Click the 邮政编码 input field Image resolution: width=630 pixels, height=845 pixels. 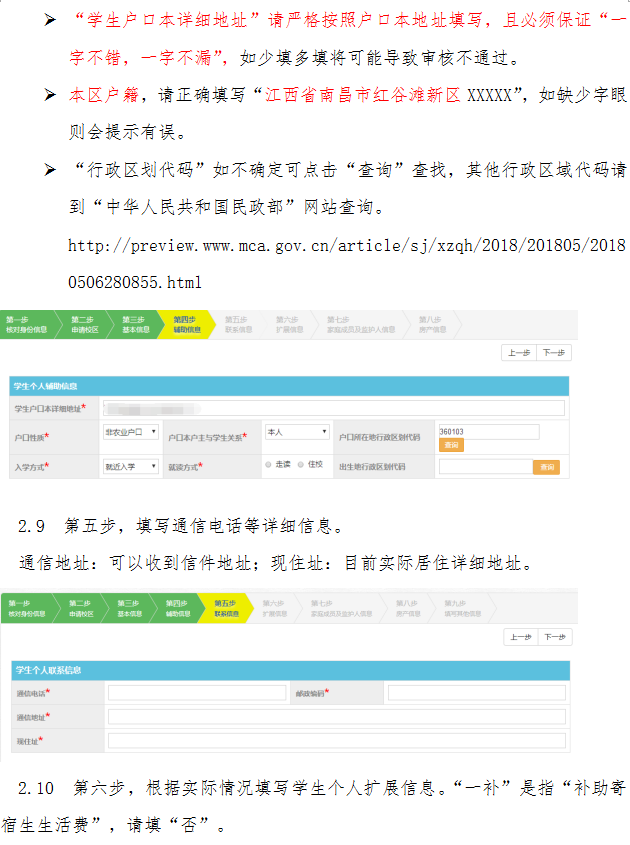coord(476,692)
